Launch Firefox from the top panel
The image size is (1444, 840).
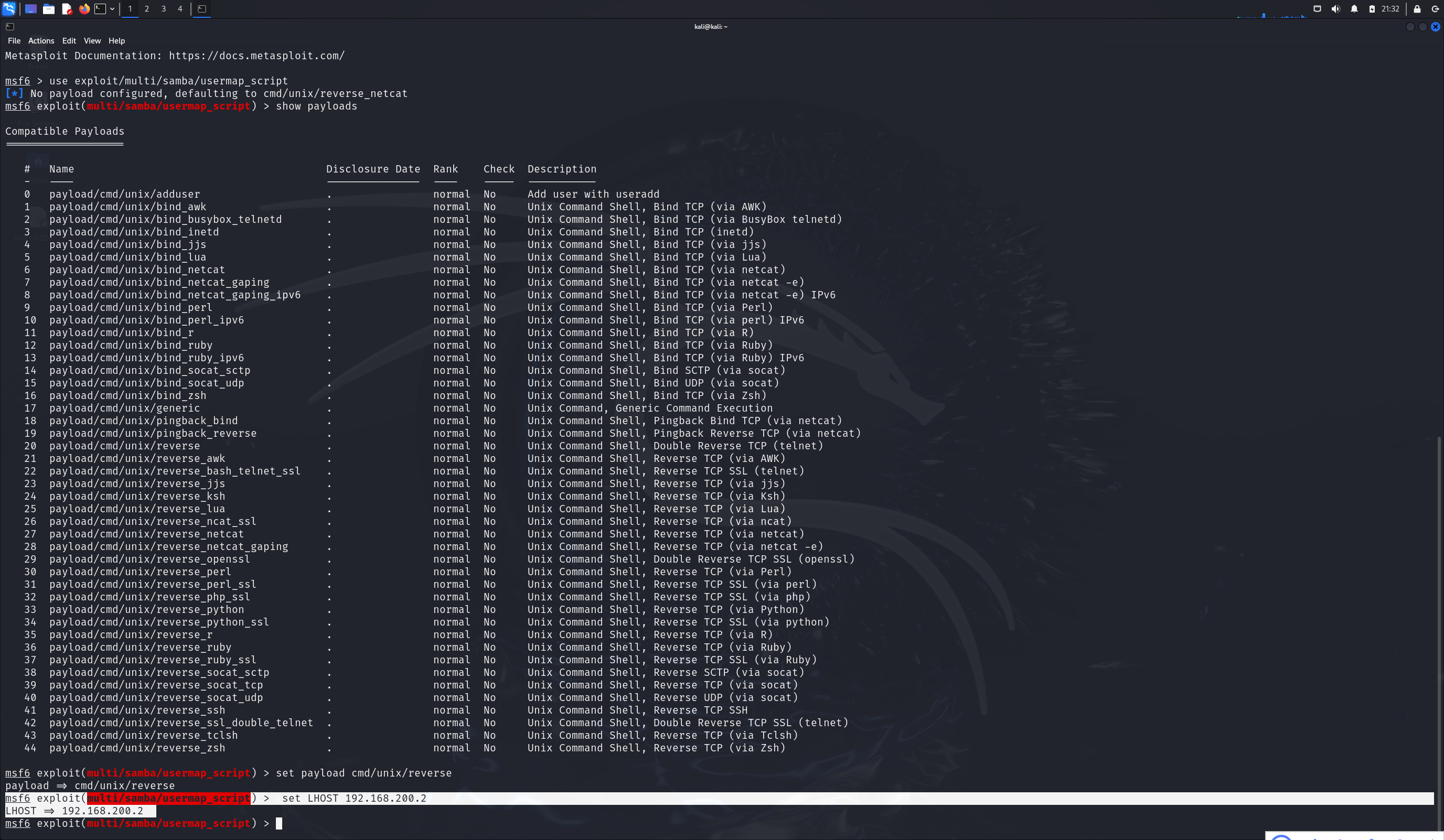pyautogui.click(x=84, y=8)
